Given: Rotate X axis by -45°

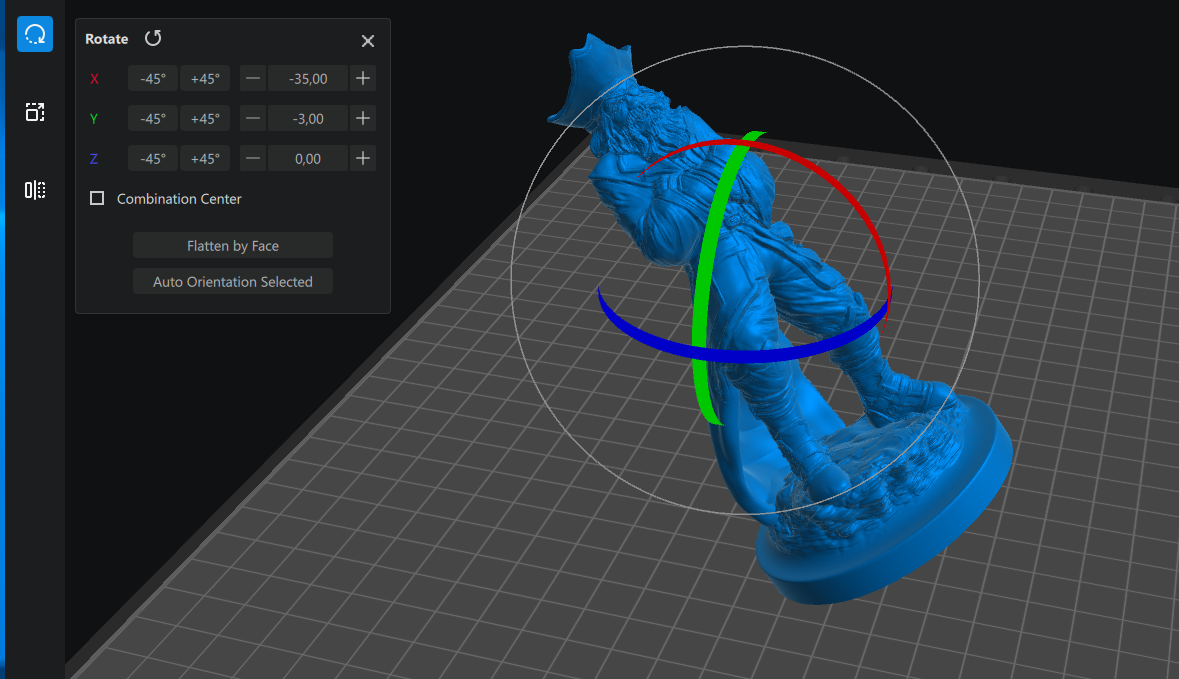Looking at the screenshot, I should coord(153,78).
